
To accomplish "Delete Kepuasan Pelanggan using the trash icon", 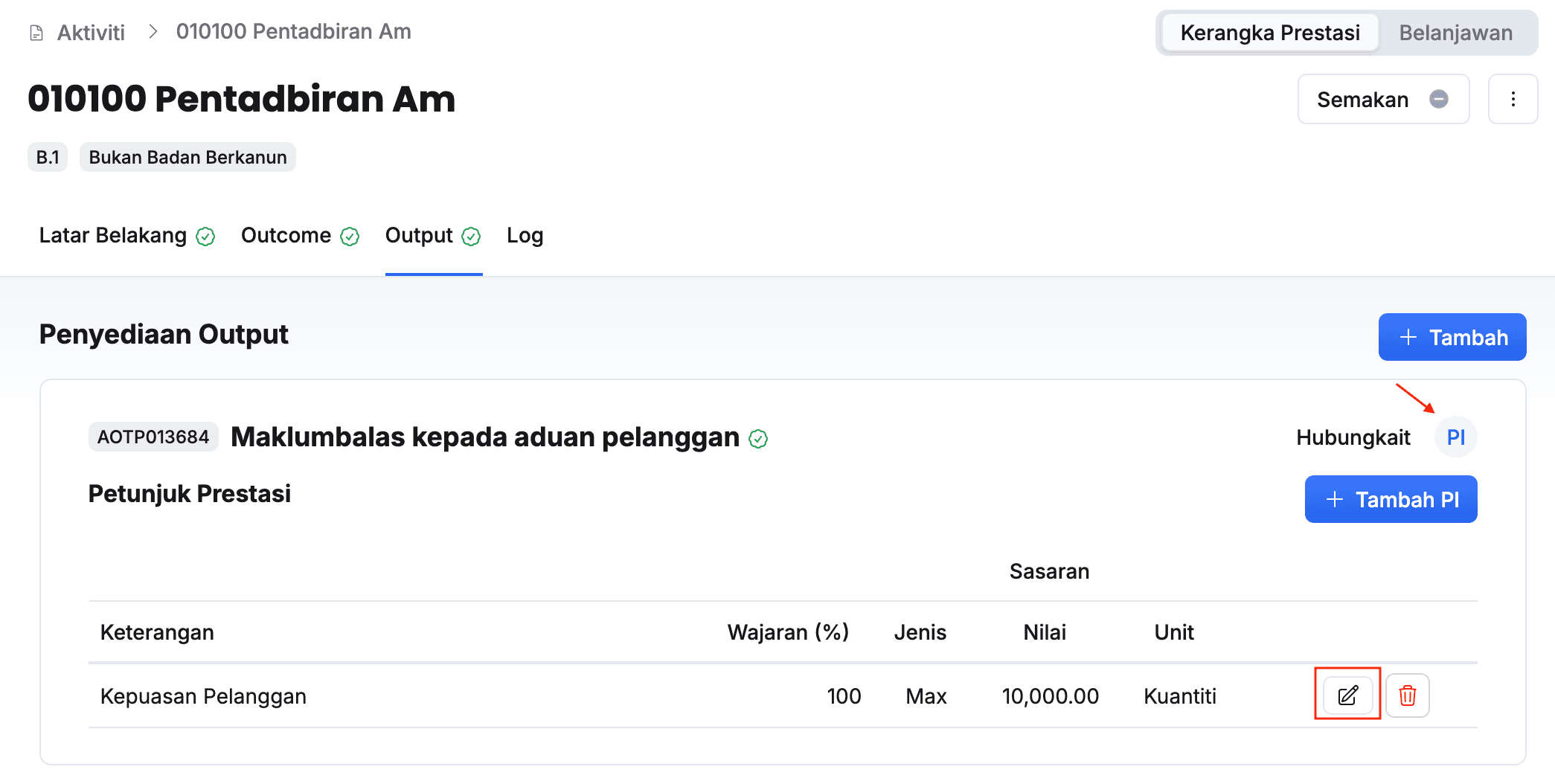I will [1407, 695].
